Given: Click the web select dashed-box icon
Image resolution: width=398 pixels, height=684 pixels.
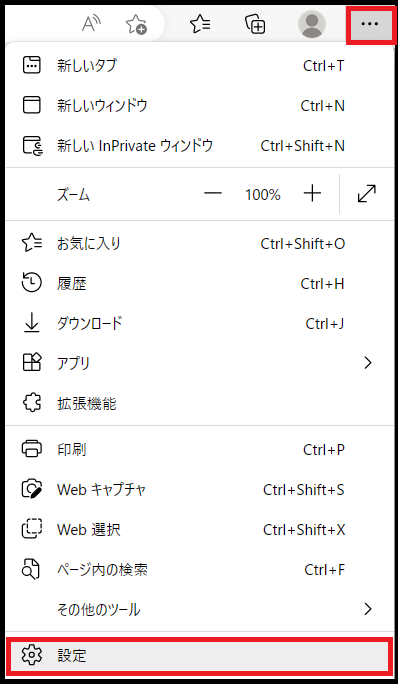Looking at the screenshot, I should click(32, 529).
